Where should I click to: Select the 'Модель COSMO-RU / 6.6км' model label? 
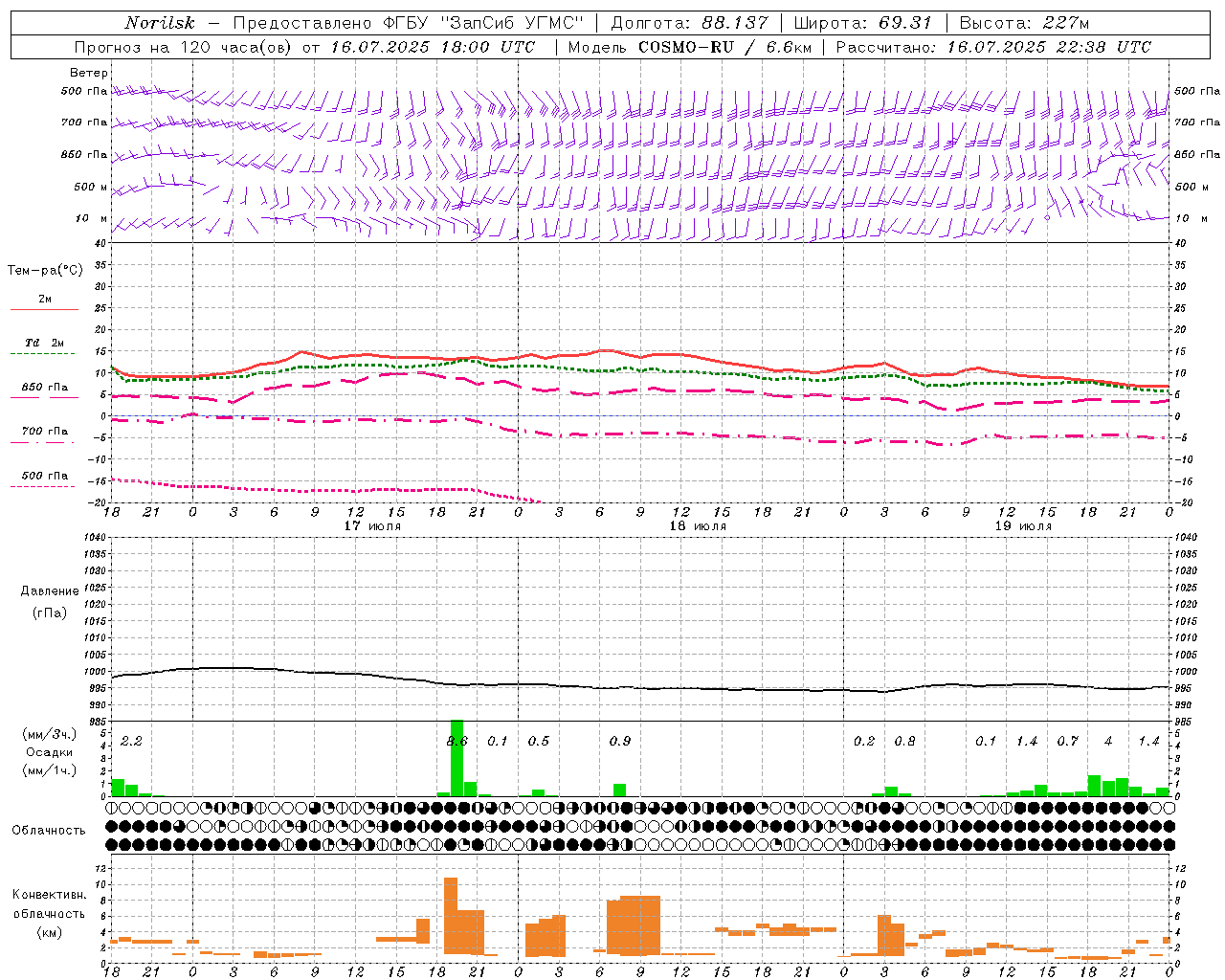point(689,47)
